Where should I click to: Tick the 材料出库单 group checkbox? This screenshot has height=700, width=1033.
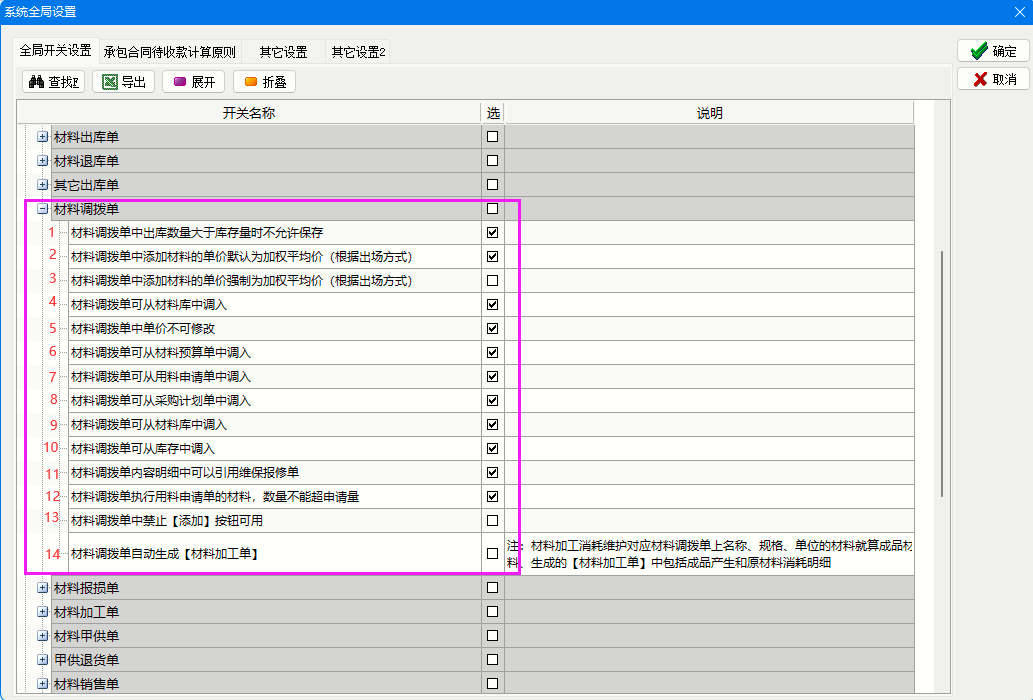pos(492,137)
